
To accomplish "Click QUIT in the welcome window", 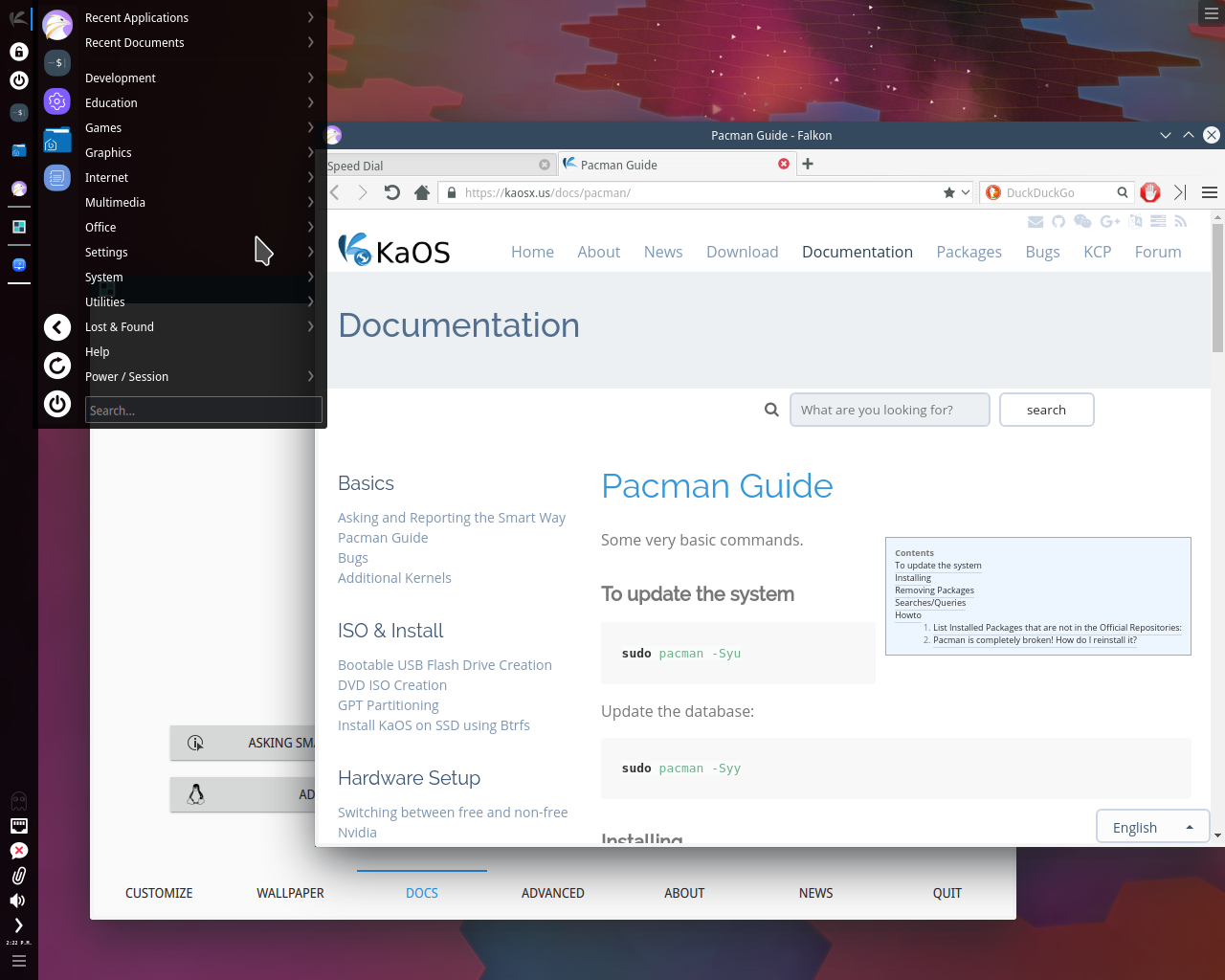I will tap(947, 893).
